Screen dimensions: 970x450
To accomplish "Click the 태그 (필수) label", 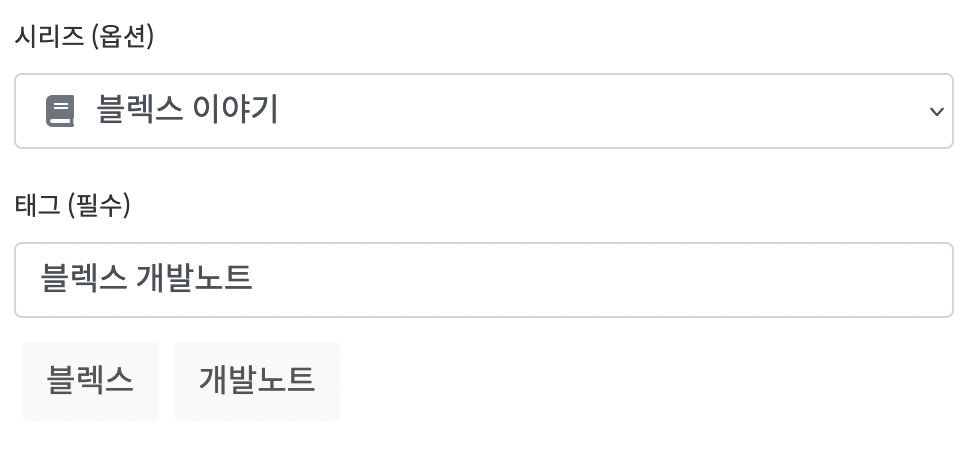I will 72,206.
